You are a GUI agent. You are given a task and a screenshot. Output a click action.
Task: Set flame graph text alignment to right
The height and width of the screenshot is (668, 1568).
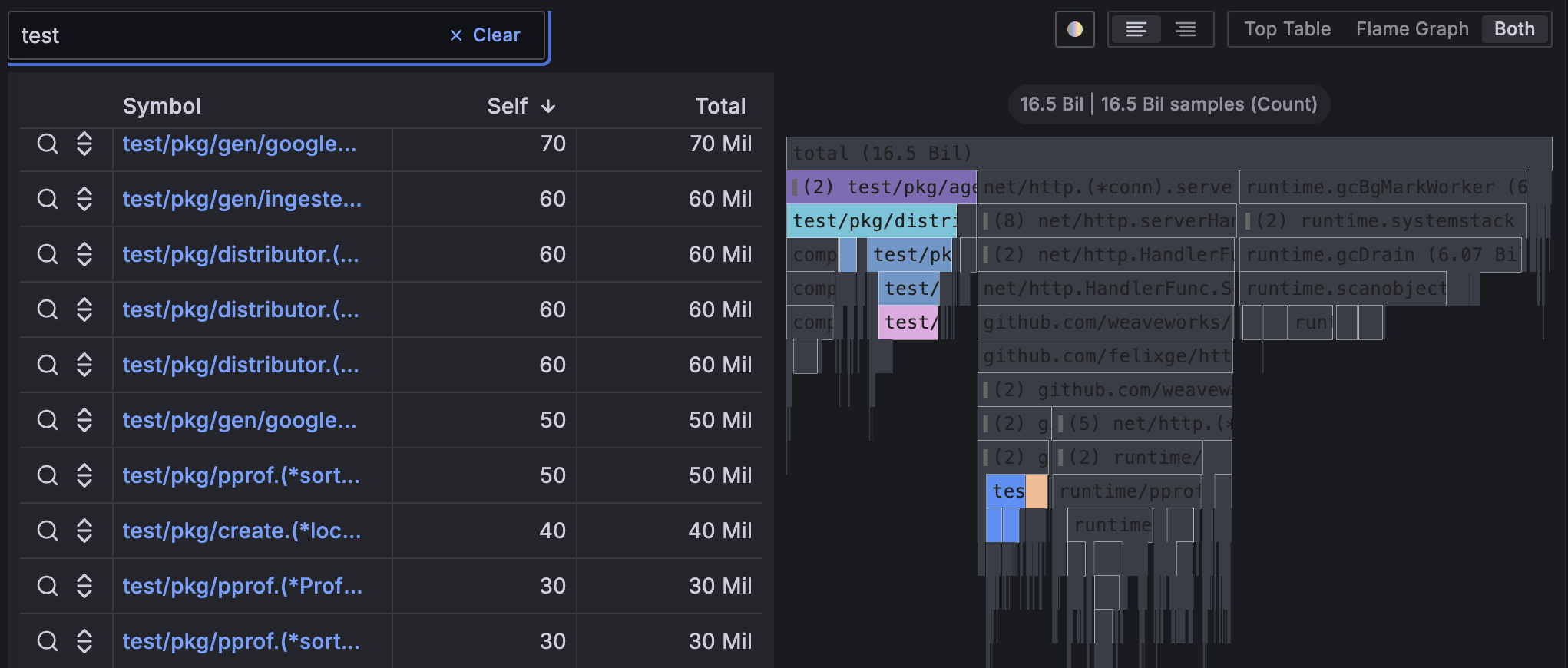click(1186, 29)
